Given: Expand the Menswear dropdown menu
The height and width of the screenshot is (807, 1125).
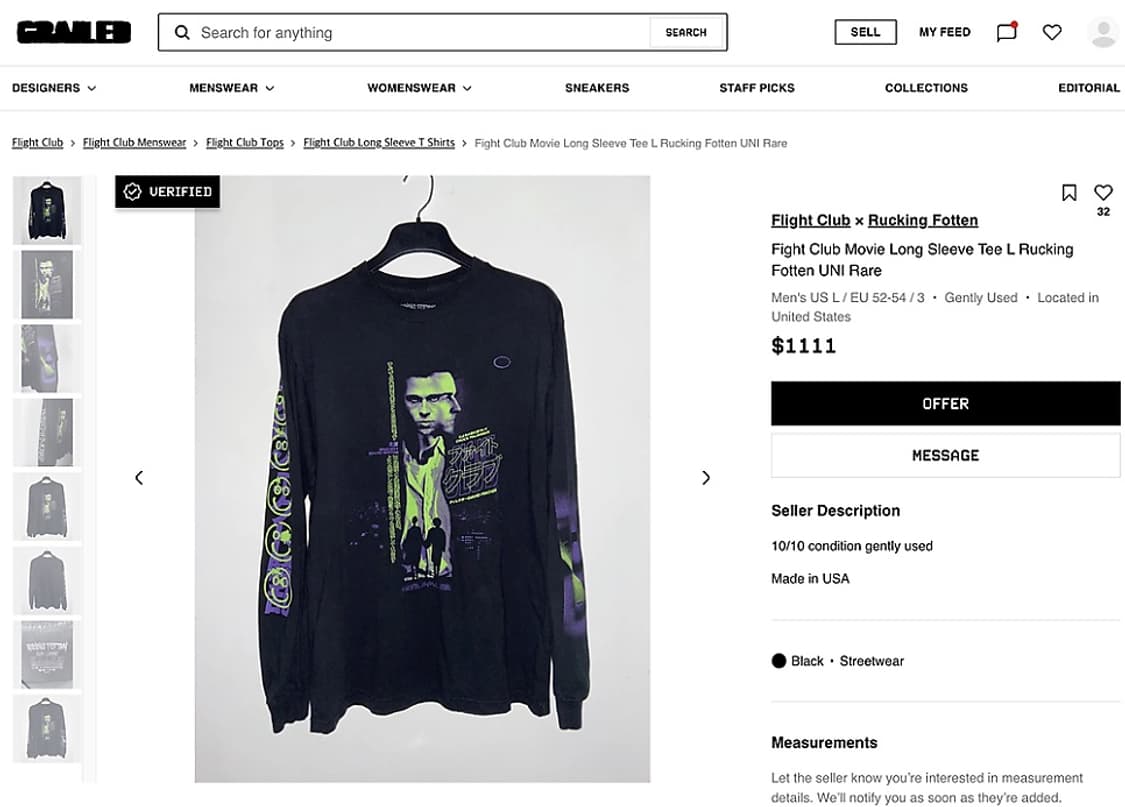Looking at the screenshot, I should [231, 88].
